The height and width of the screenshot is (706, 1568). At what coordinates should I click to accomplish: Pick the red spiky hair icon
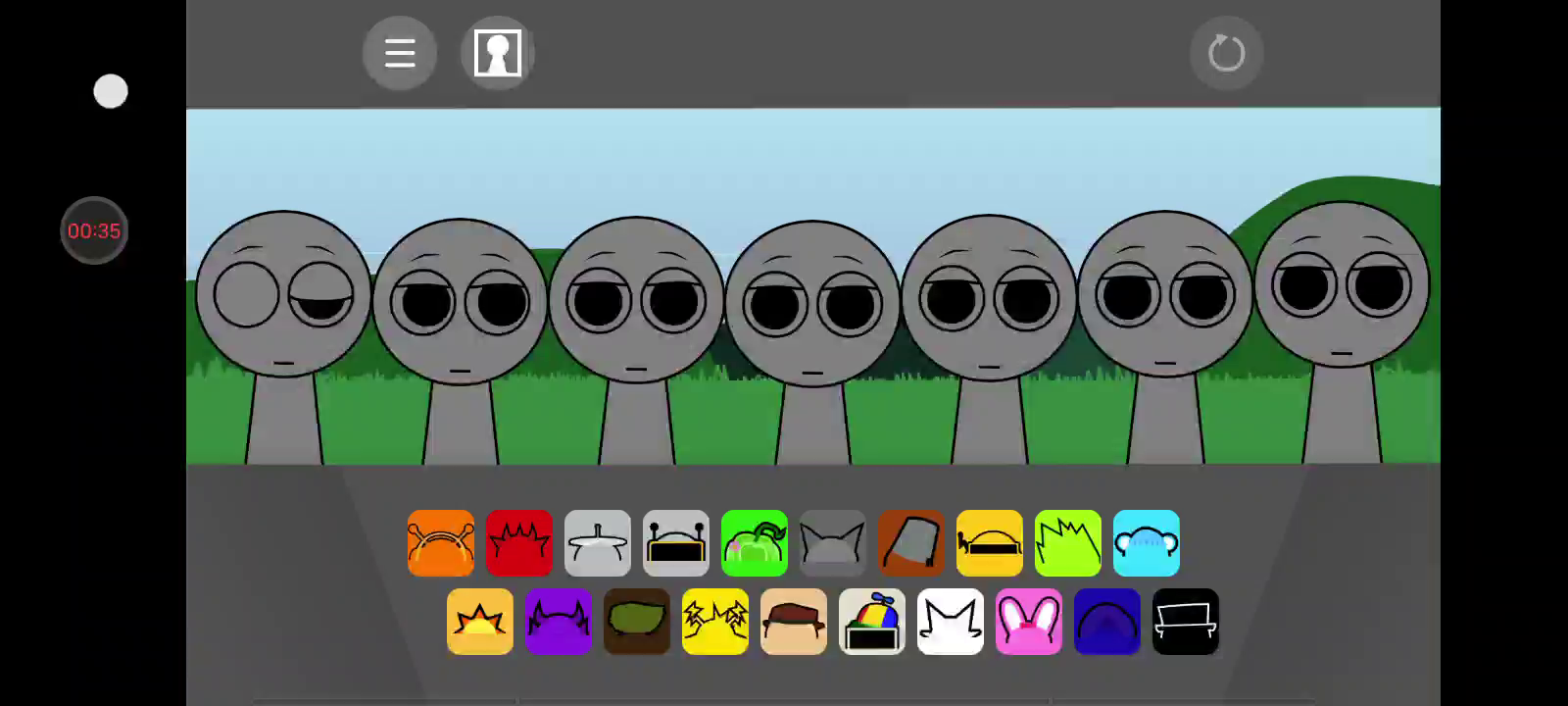click(519, 543)
